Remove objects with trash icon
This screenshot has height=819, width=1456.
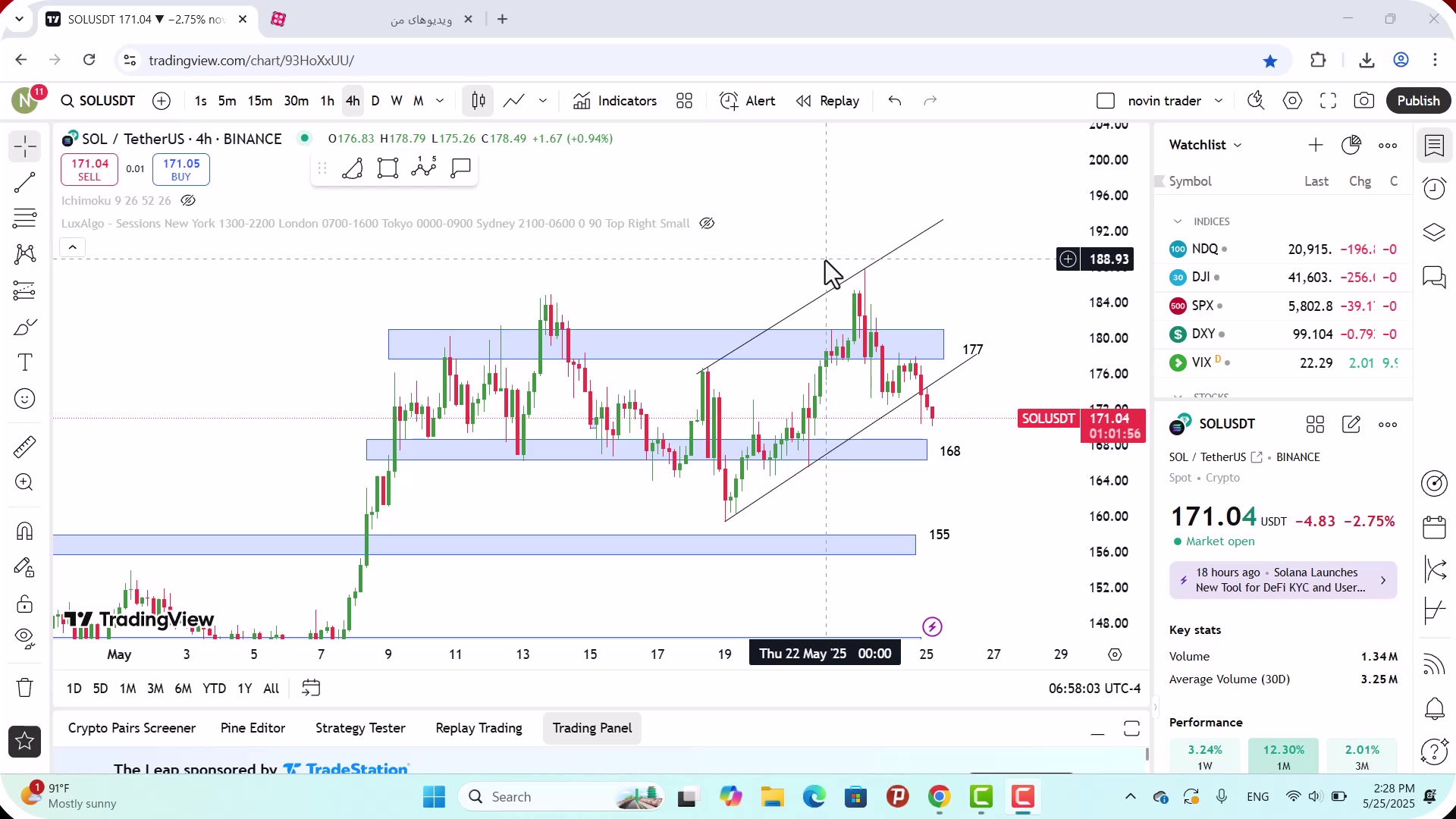[24, 688]
